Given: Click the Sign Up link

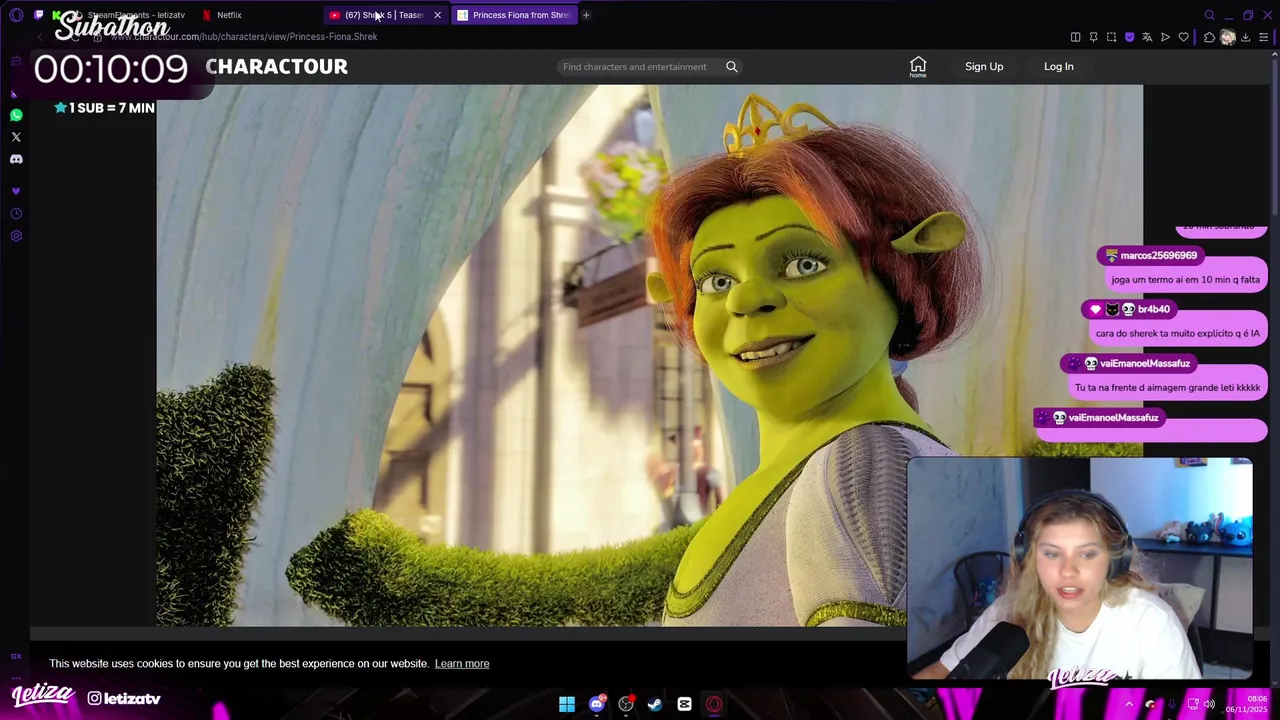Looking at the screenshot, I should [x=984, y=67].
